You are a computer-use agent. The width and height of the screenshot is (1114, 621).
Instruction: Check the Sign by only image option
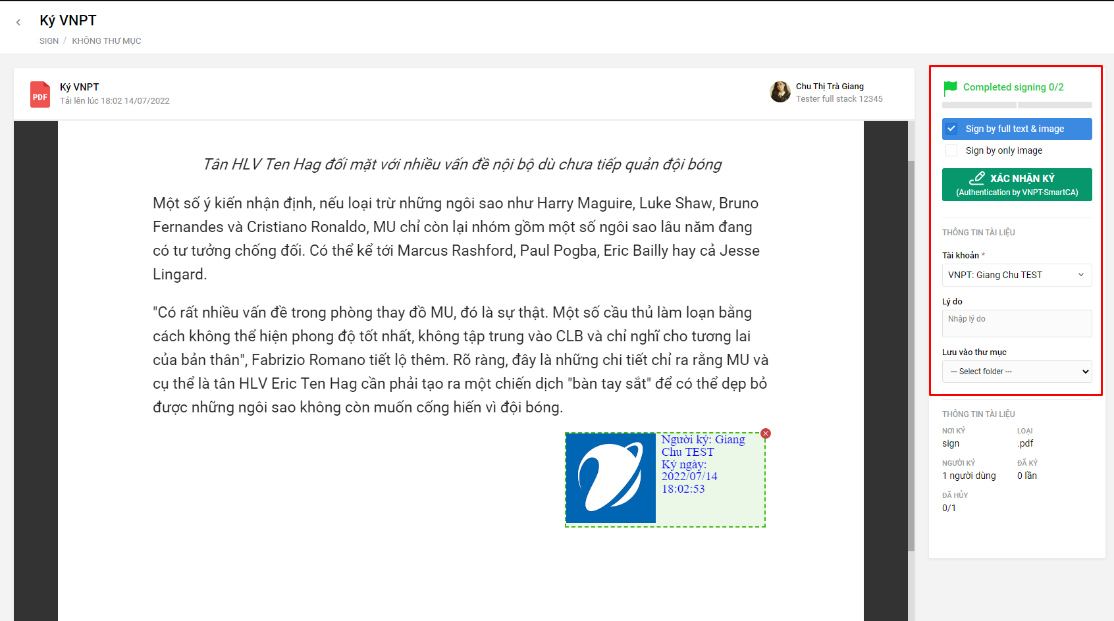coord(951,151)
